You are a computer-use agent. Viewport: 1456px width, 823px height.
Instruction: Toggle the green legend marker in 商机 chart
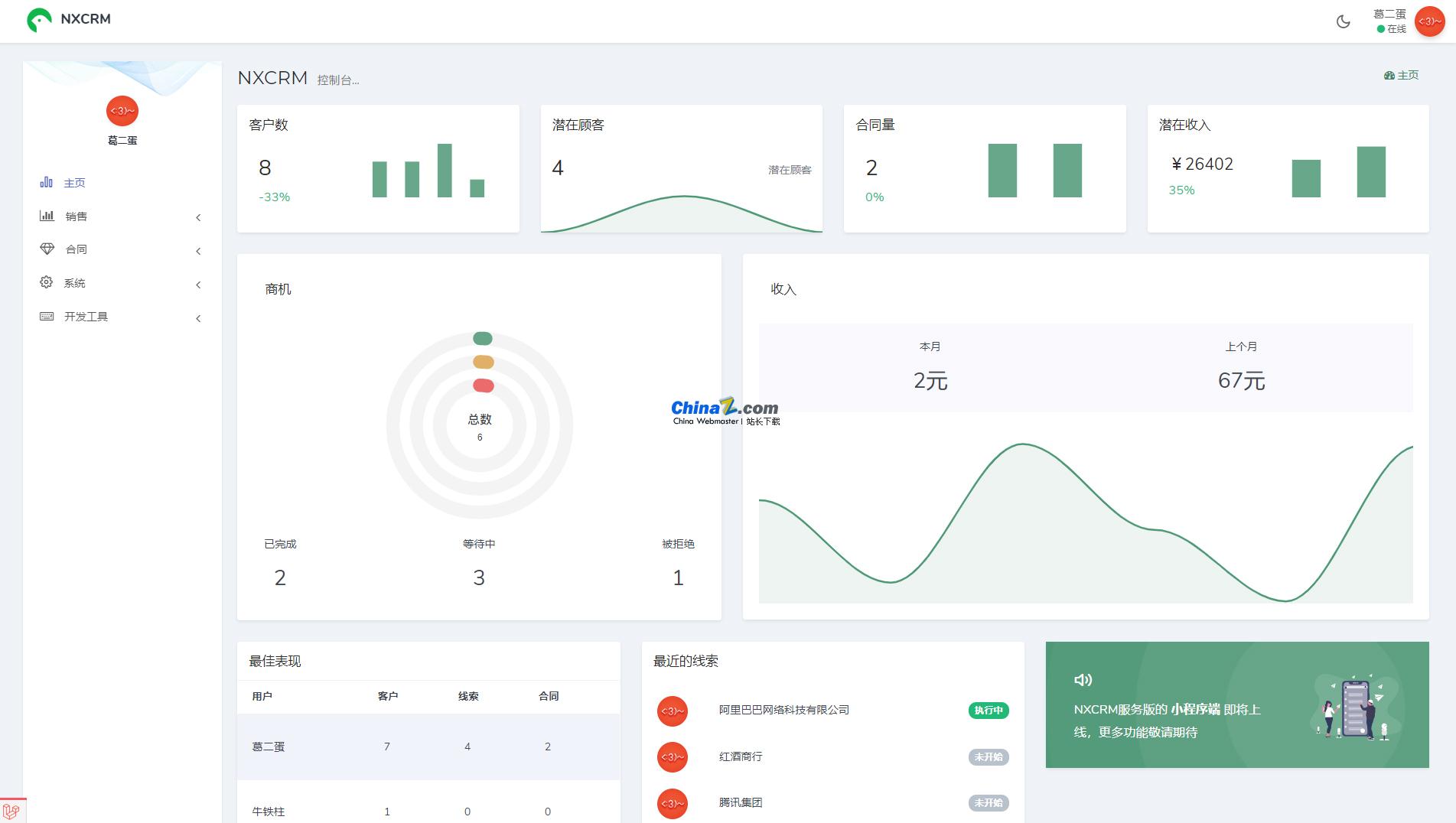(483, 338)
